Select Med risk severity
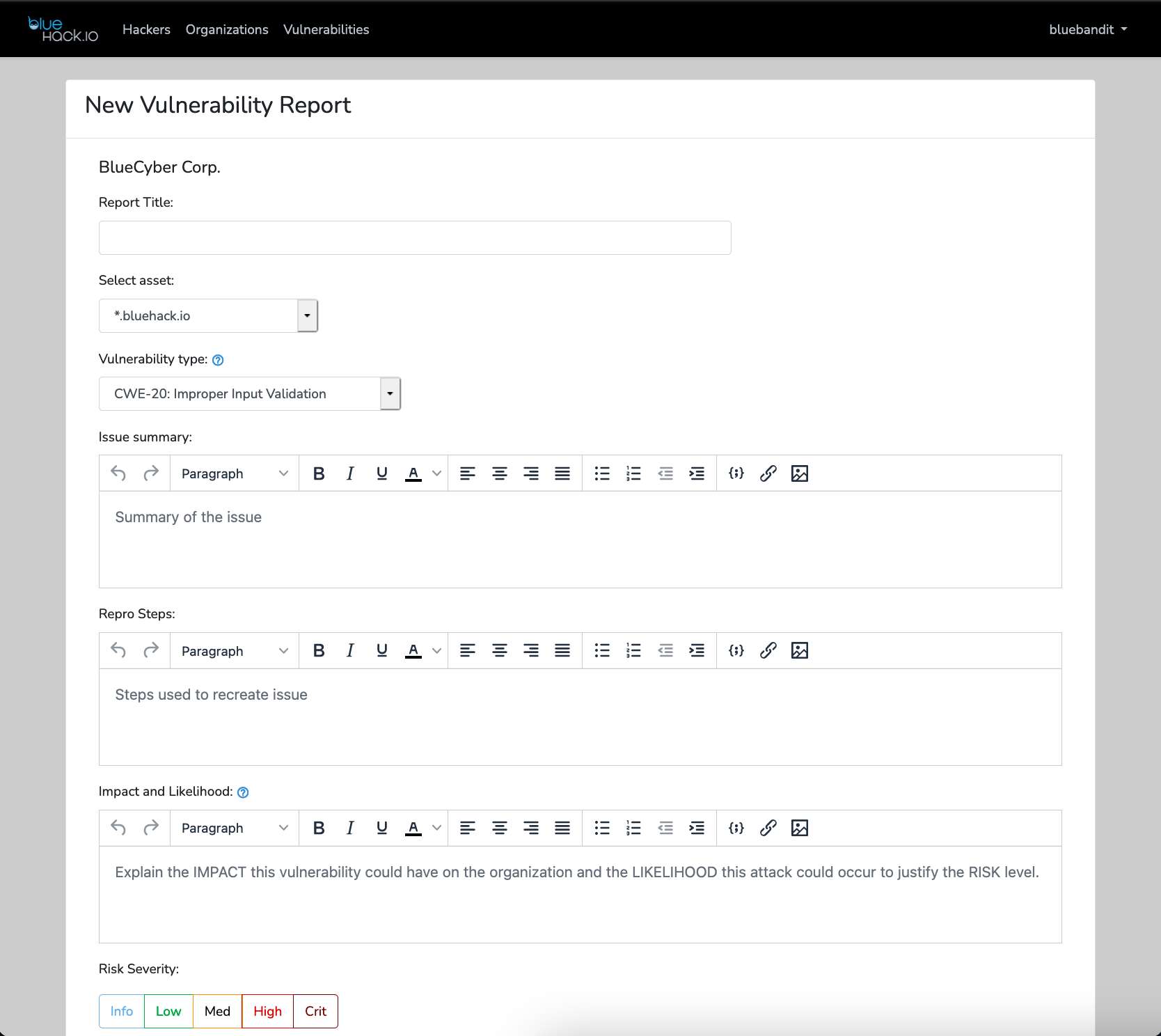1161x1036 pixels. point(217,1011)
